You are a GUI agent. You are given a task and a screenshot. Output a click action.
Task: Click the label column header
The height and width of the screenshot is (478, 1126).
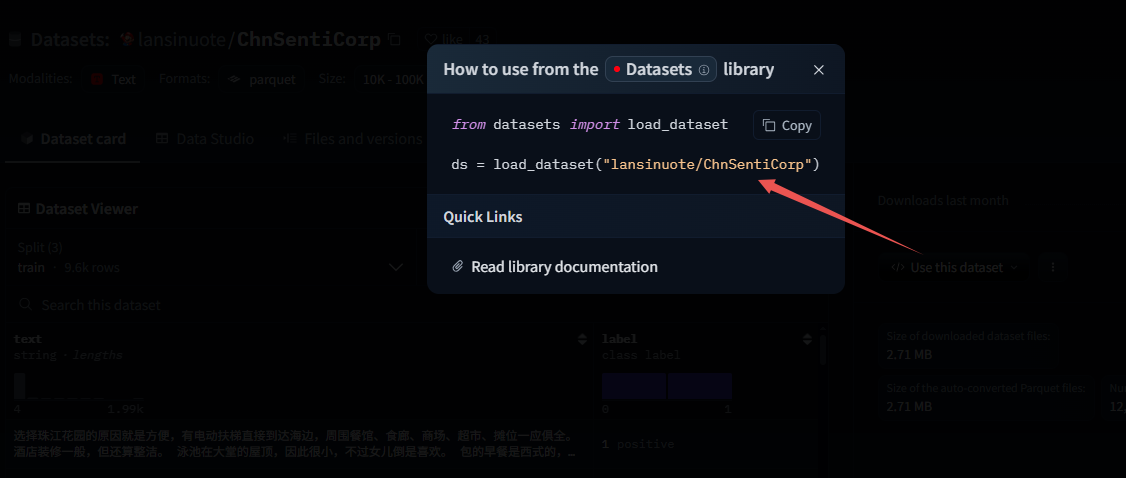(x=620, y=339)
